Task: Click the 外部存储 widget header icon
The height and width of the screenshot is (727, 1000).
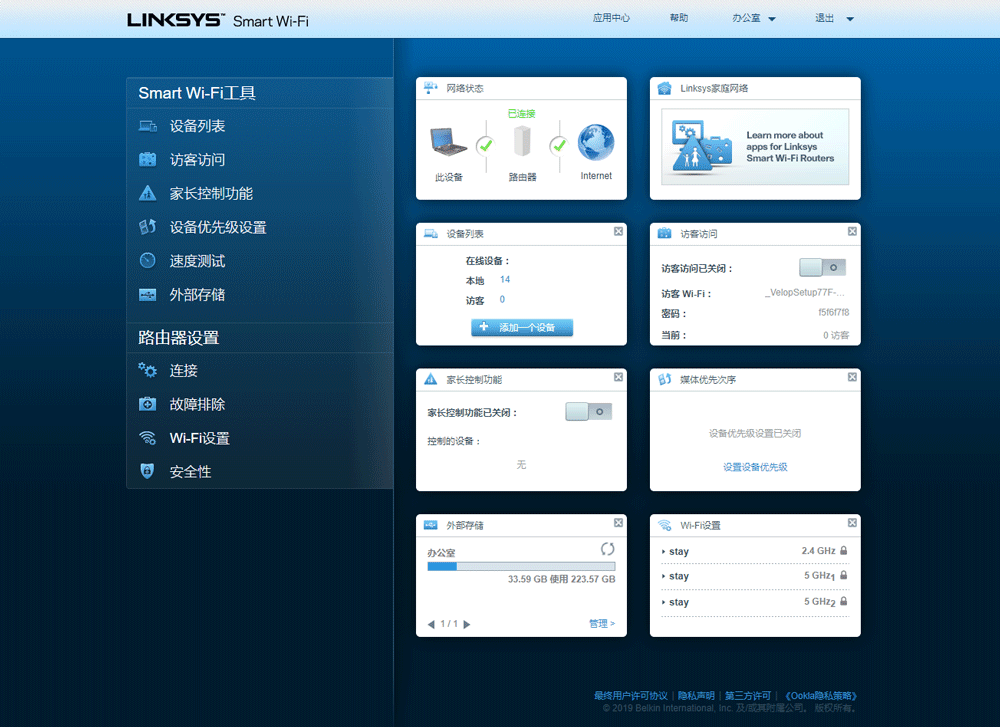Action: pos(430,525)
